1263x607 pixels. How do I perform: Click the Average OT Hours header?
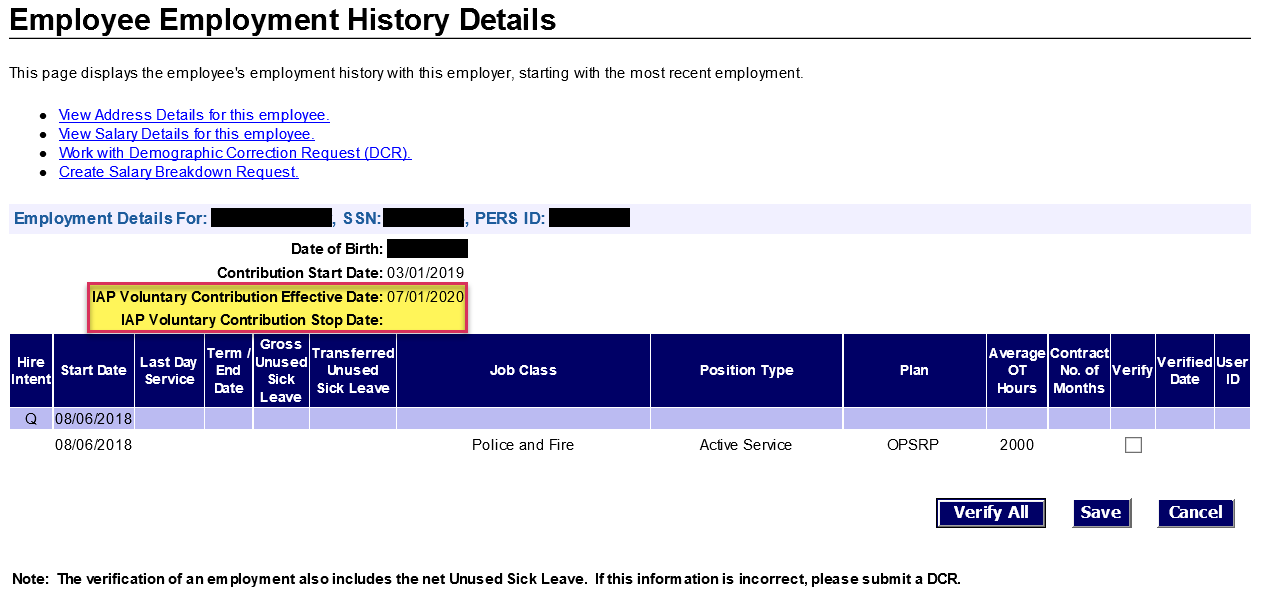1016,370
